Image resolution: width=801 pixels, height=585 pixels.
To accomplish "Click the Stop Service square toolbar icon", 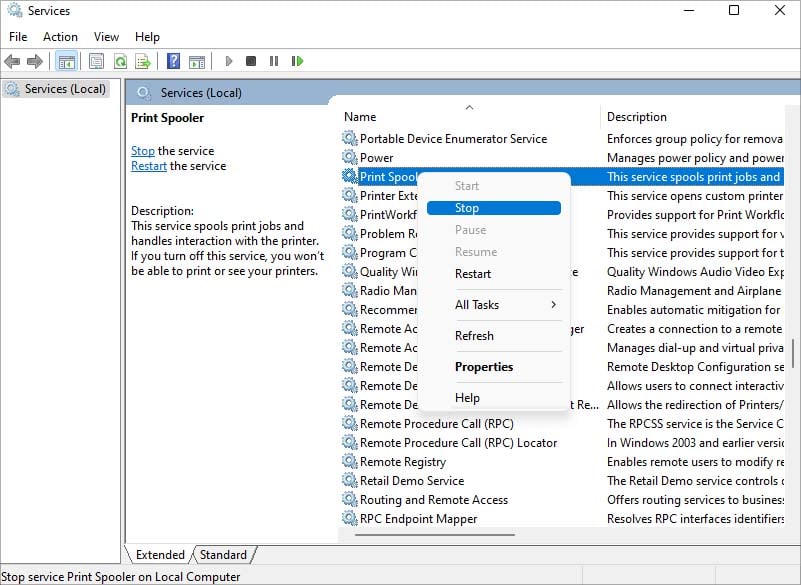I will tap(251, 61).
